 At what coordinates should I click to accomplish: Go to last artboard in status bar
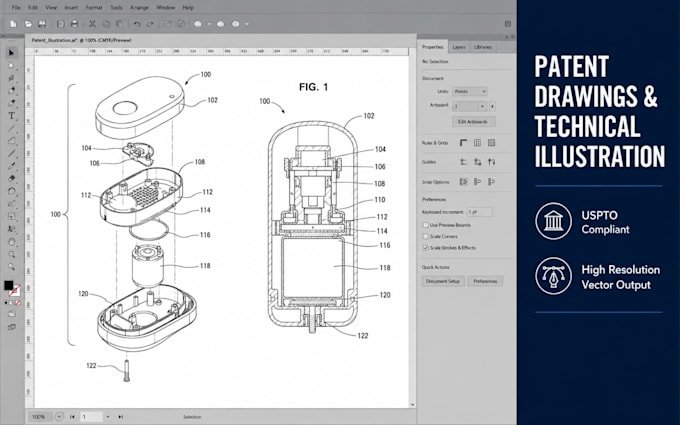[x=121, y=417]
